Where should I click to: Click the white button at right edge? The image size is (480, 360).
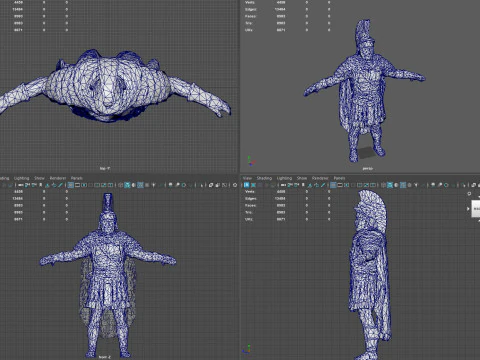(476, 209)
